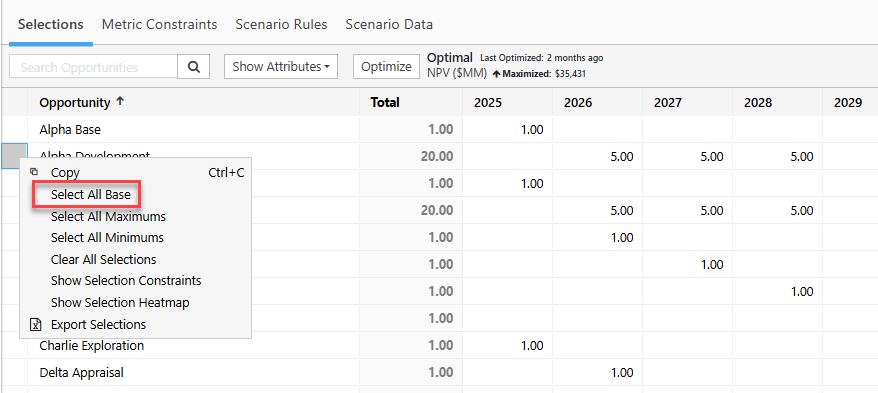Screen dimensions: 878x393
Task: Click Clear All Selections menu item
Action: pos(104,259)
